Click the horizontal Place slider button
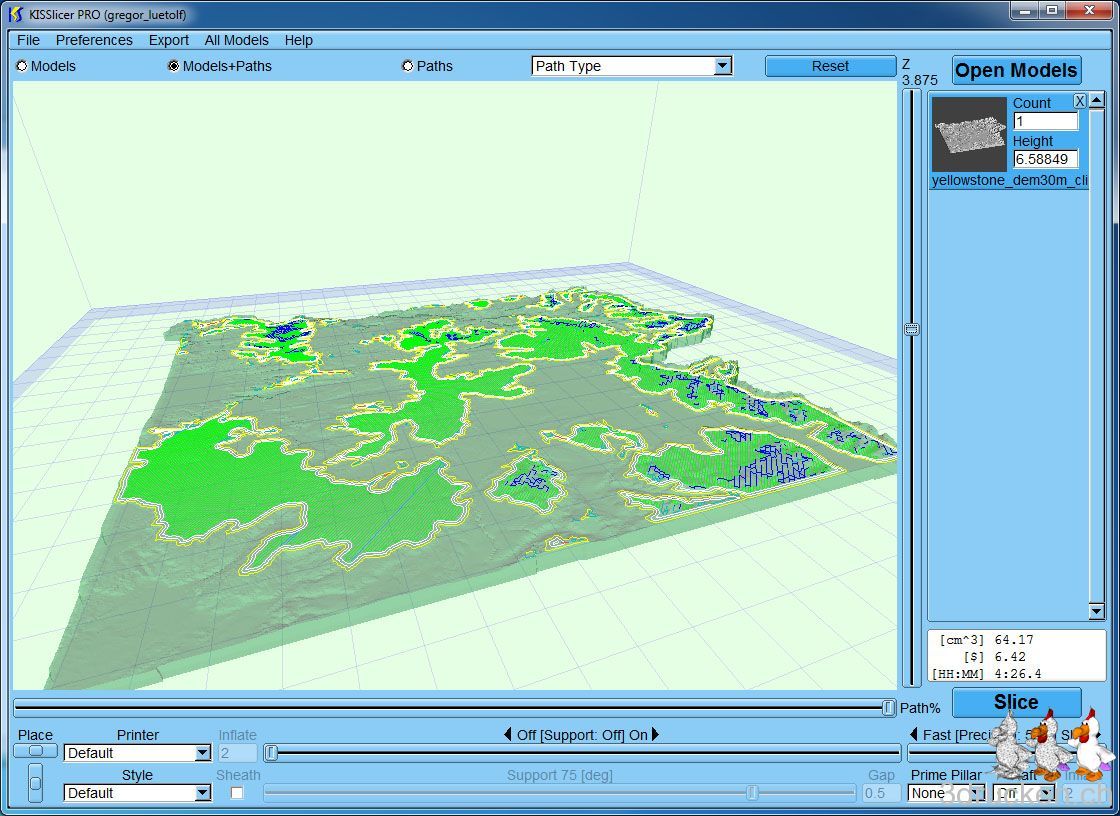 (x=35, y=751)
